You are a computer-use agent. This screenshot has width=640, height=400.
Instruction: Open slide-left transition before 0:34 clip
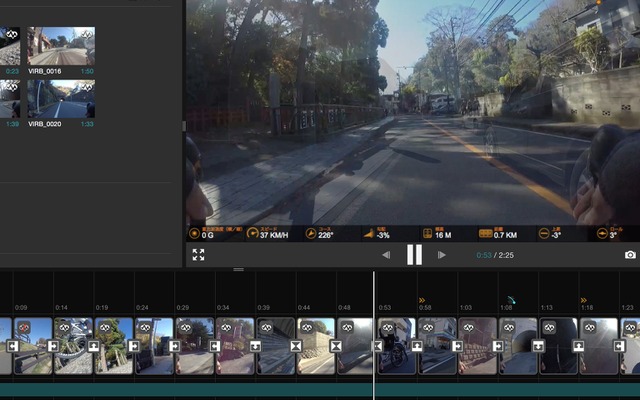click(x=215, y=346)
